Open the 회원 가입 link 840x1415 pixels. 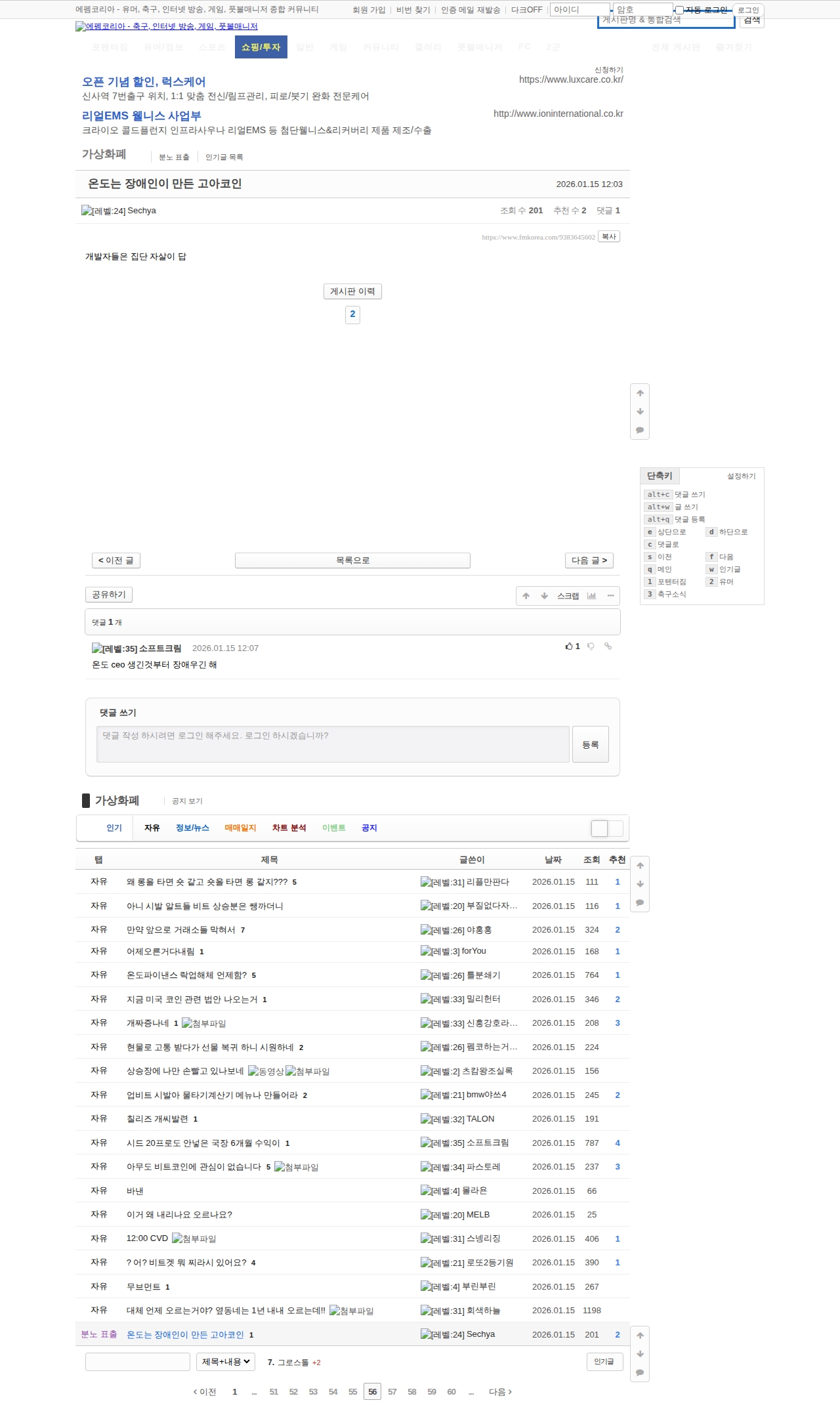pyautogui.click(x=369, y=10)
